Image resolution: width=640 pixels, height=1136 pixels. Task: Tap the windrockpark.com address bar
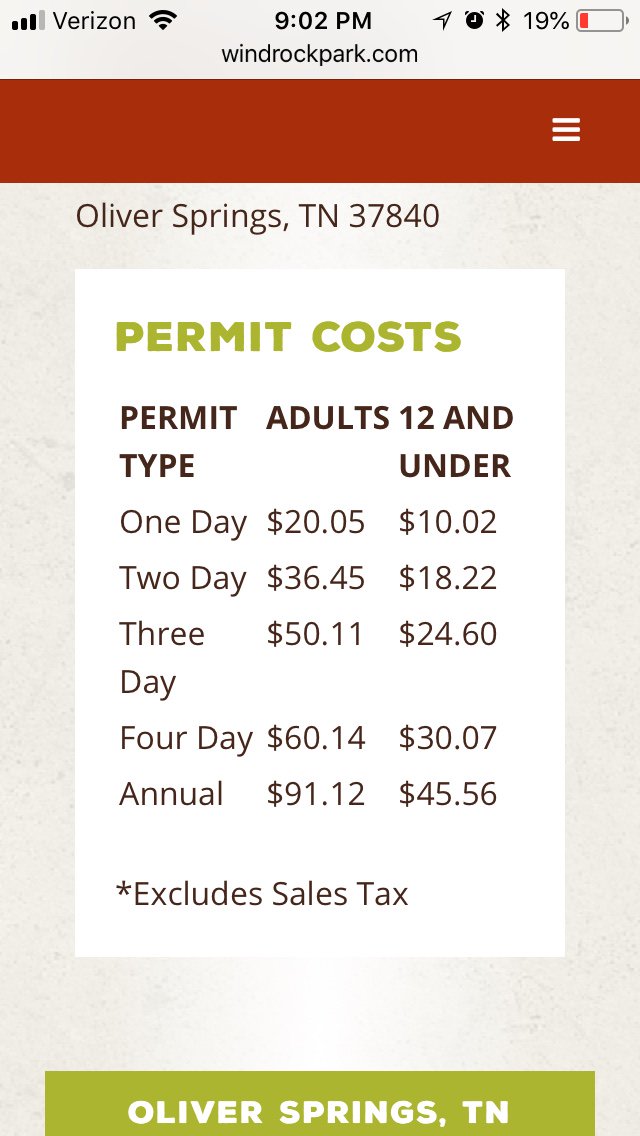pos(320,54)
